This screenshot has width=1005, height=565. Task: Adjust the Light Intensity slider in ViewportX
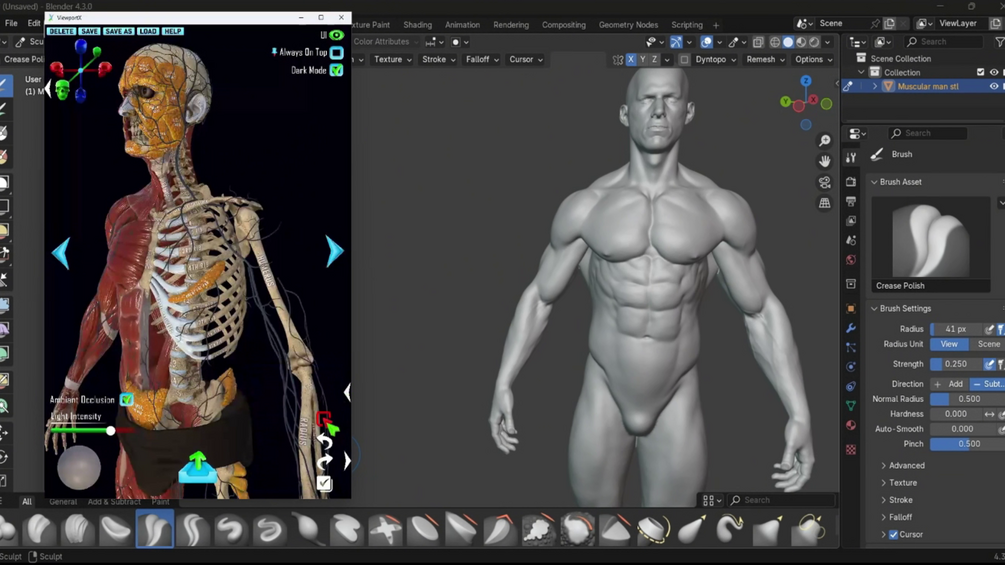[93, 430]
